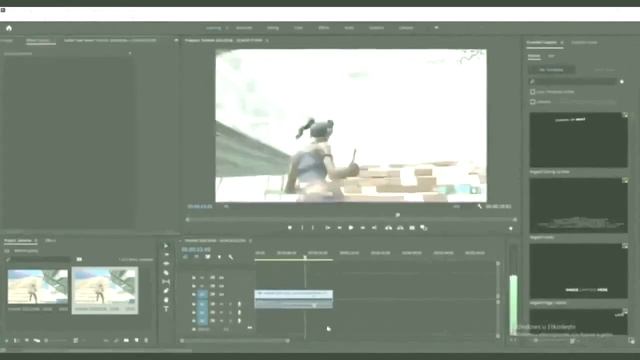This screenshot has width=640, height=360.
Task: Open Program monitor playback resolution dropdown
Action: tap(456, 207)
